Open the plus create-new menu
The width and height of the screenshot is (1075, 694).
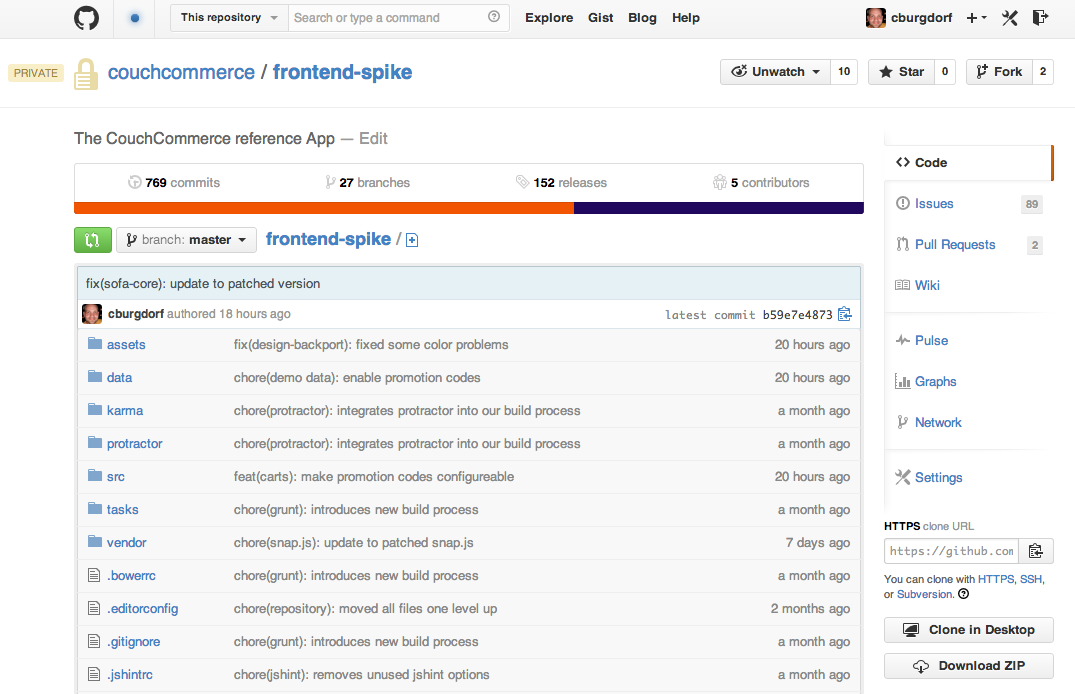click(x=976, y=18)
